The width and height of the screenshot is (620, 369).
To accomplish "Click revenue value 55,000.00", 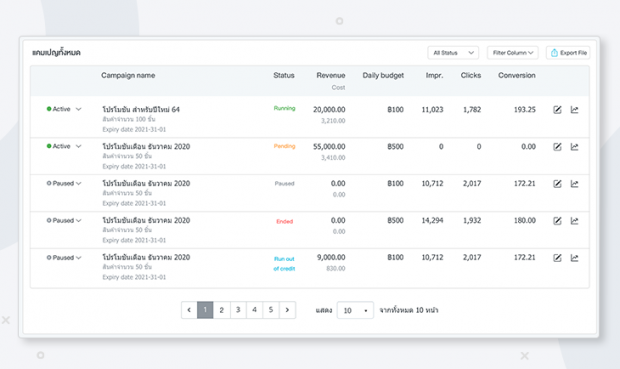I will tap(329, 147).
